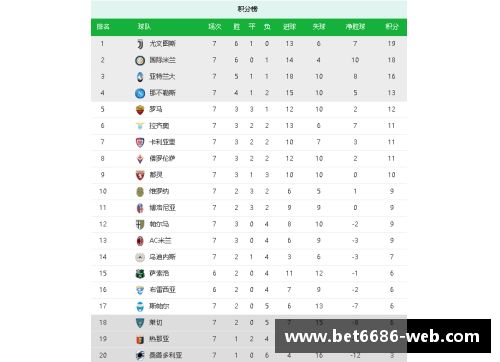Click the 乌迪内斯 team name

pos(162,257)
